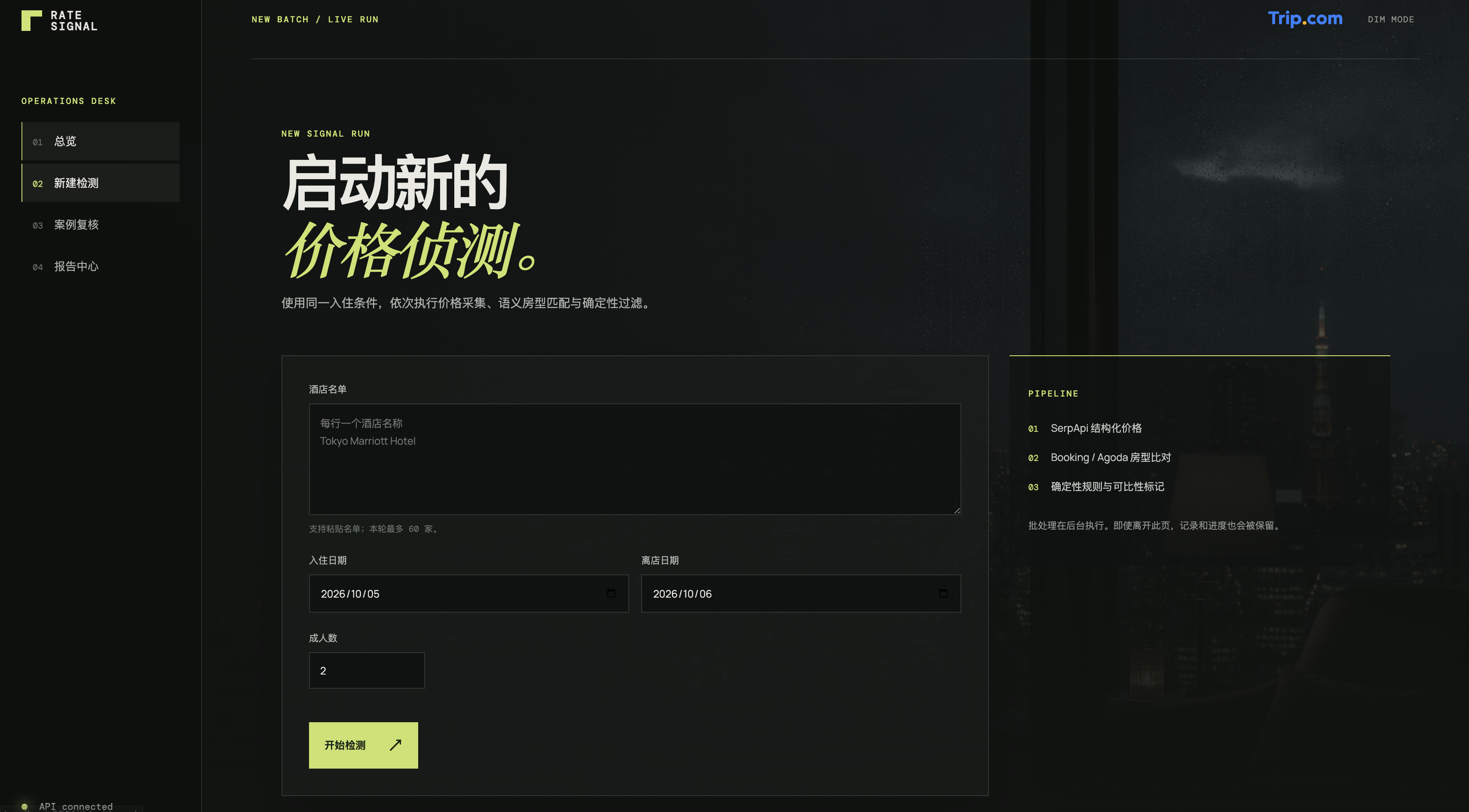Viewport: 1469px width, 812px height.
Task: Open the check-in date calendar picker icon
Action: point(611,594)
